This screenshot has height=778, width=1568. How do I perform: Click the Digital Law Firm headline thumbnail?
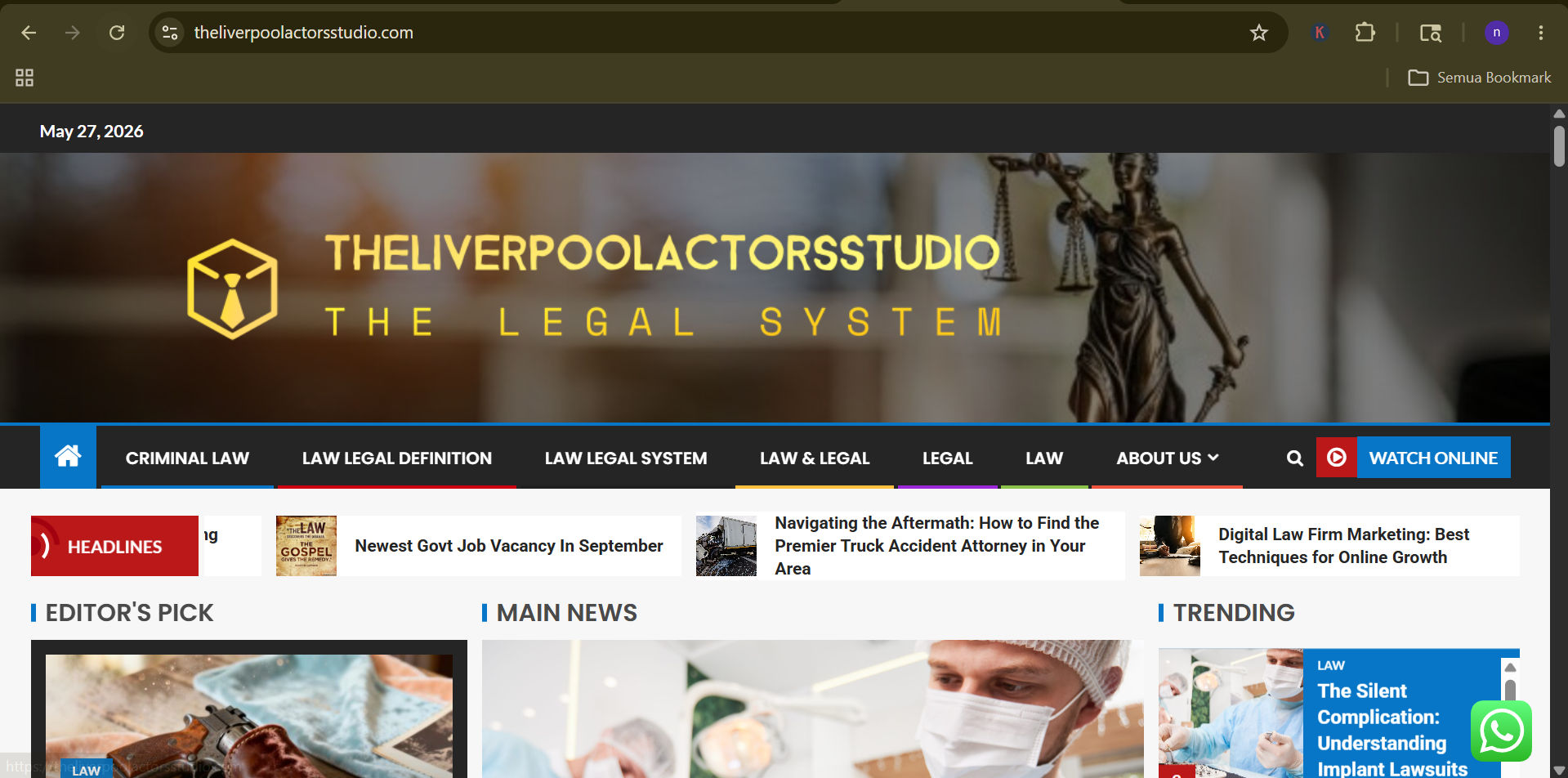(x=1170, y=546)
